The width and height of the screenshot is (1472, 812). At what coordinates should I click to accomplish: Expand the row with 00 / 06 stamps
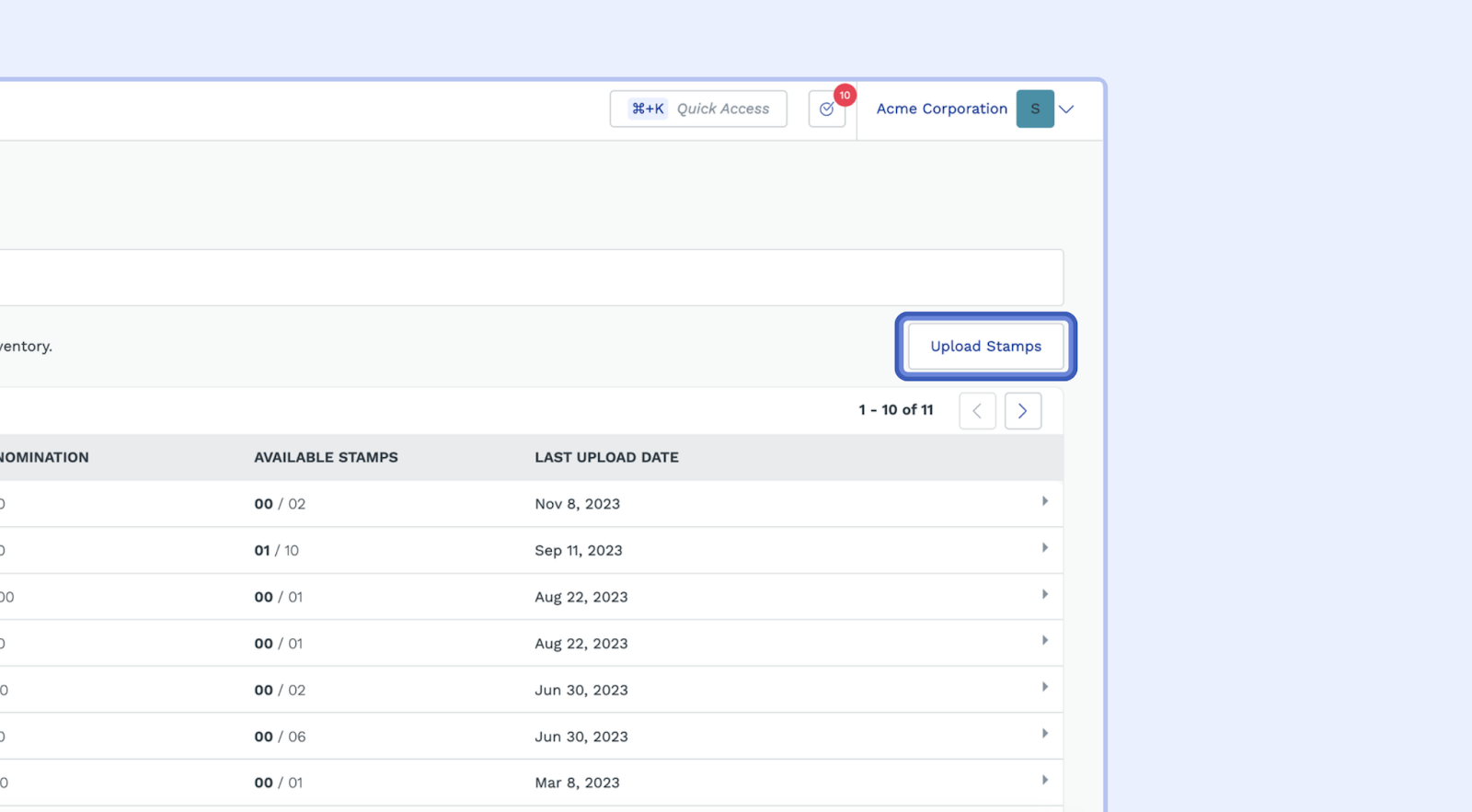(1044, 734)
